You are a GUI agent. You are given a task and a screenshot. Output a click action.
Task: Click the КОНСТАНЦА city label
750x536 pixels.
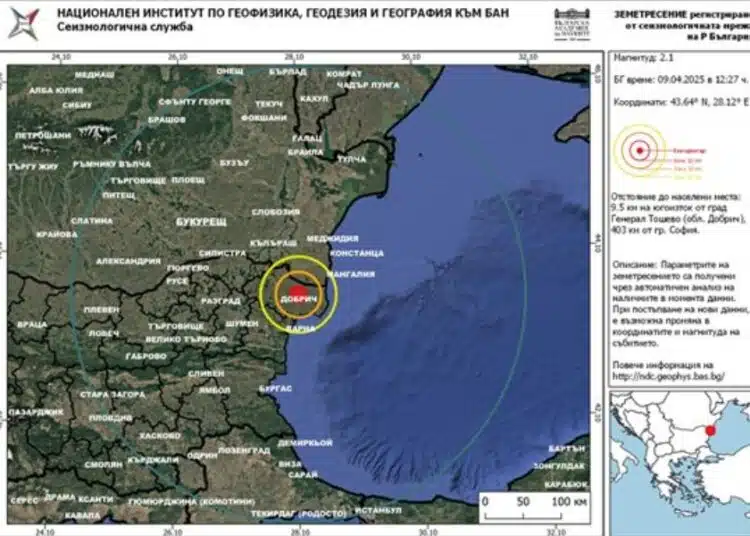click(357, 253)
